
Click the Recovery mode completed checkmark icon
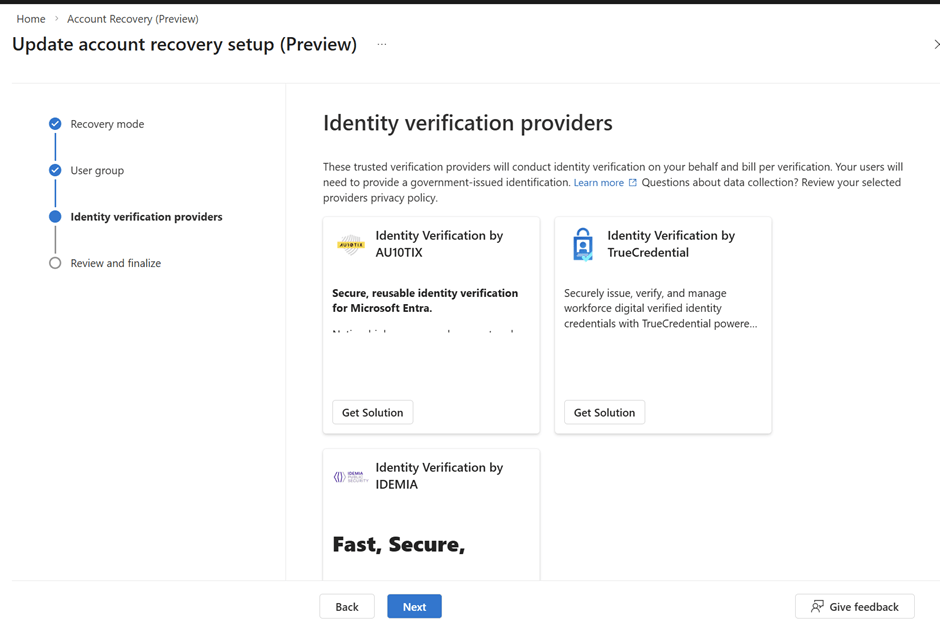tap(55, 124)
